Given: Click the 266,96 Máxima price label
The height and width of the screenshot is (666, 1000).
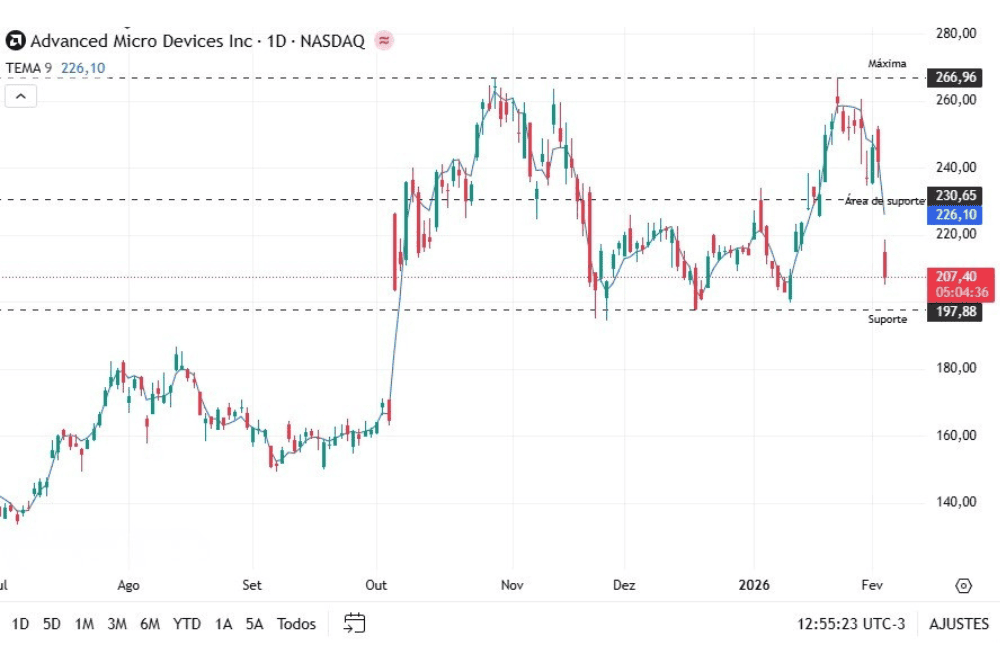Looking at the screenshot, I should pos(955,77).
